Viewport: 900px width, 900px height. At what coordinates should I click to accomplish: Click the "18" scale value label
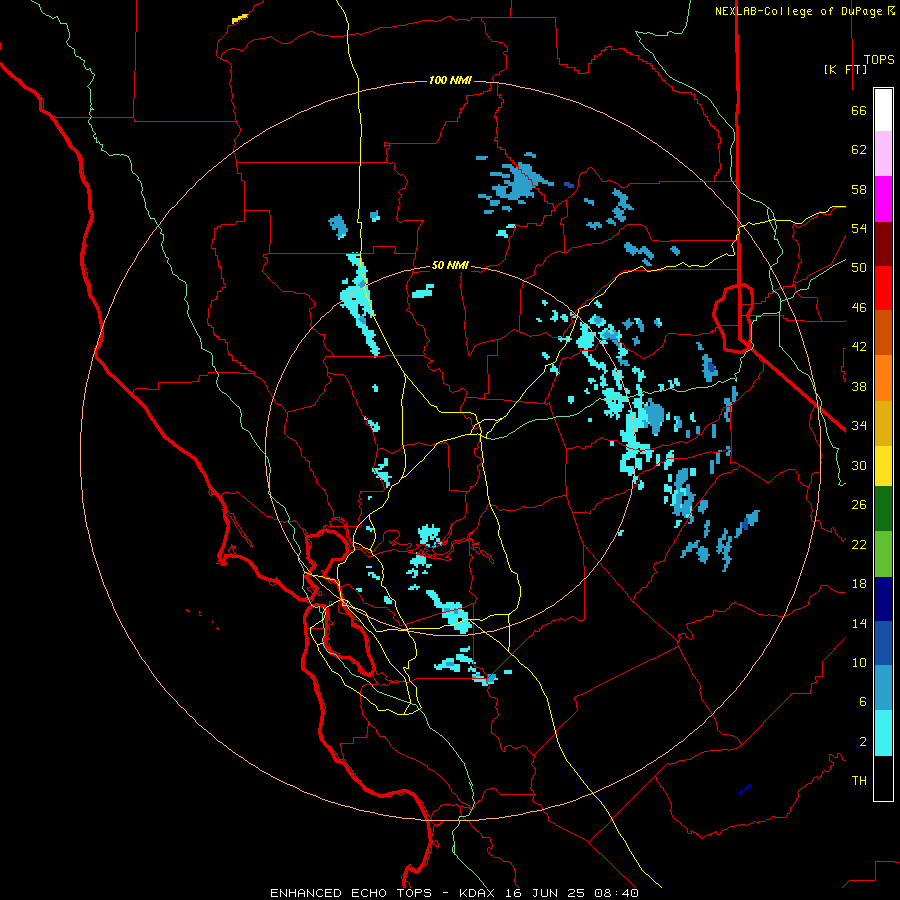coord(859,584)
